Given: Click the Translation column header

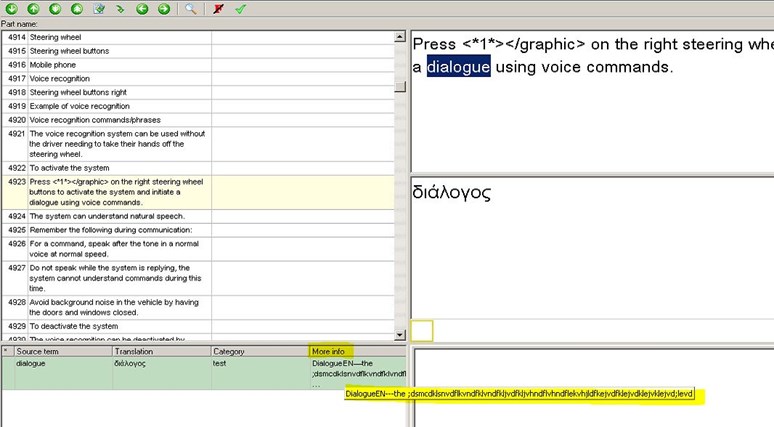Looking at the screenshot, I should coord(161,351).
